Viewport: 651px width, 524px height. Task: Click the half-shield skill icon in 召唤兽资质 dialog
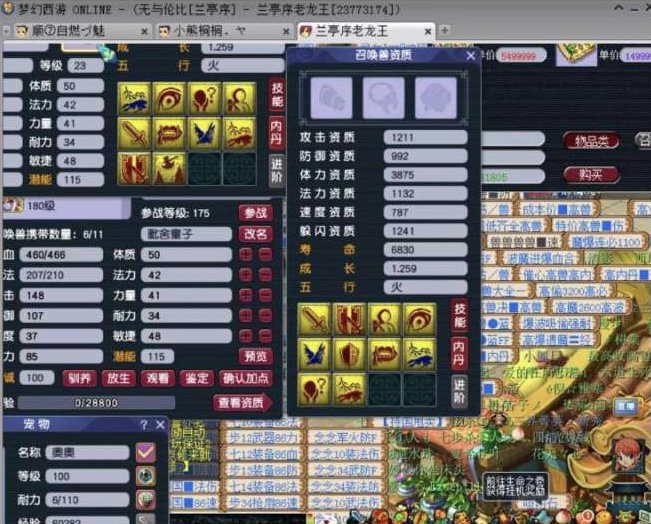(x=350, y=354)
